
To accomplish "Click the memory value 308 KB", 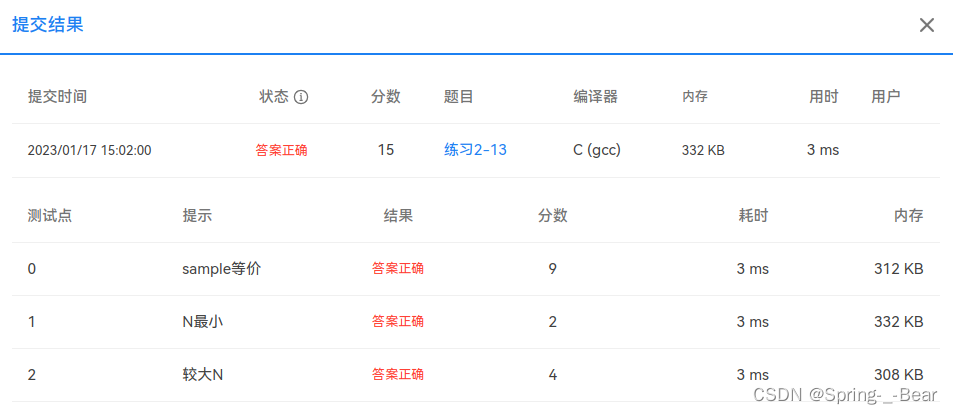I will coord(899,374).
